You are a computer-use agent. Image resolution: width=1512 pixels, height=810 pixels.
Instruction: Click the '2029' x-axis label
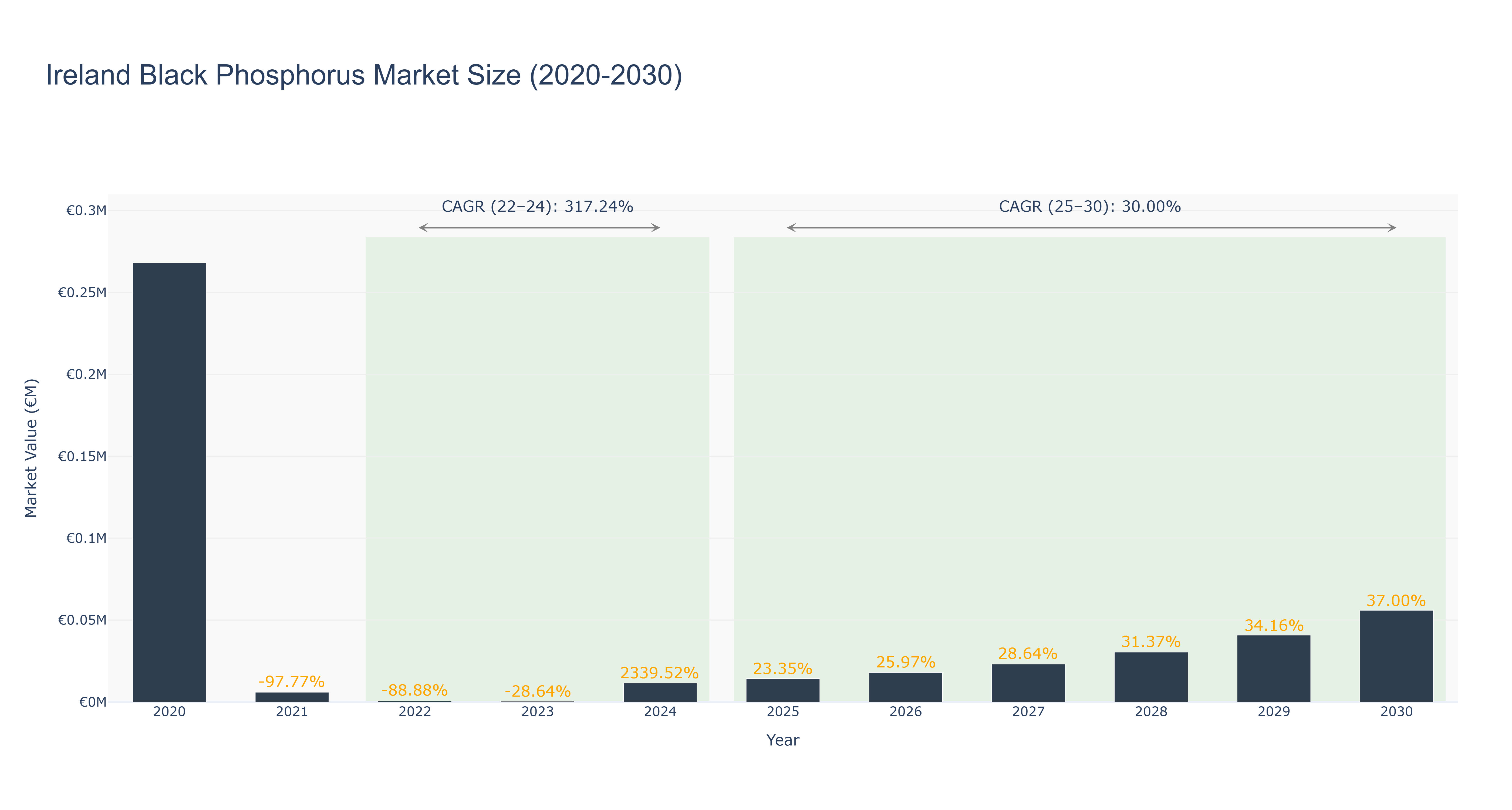[1274, 712]
